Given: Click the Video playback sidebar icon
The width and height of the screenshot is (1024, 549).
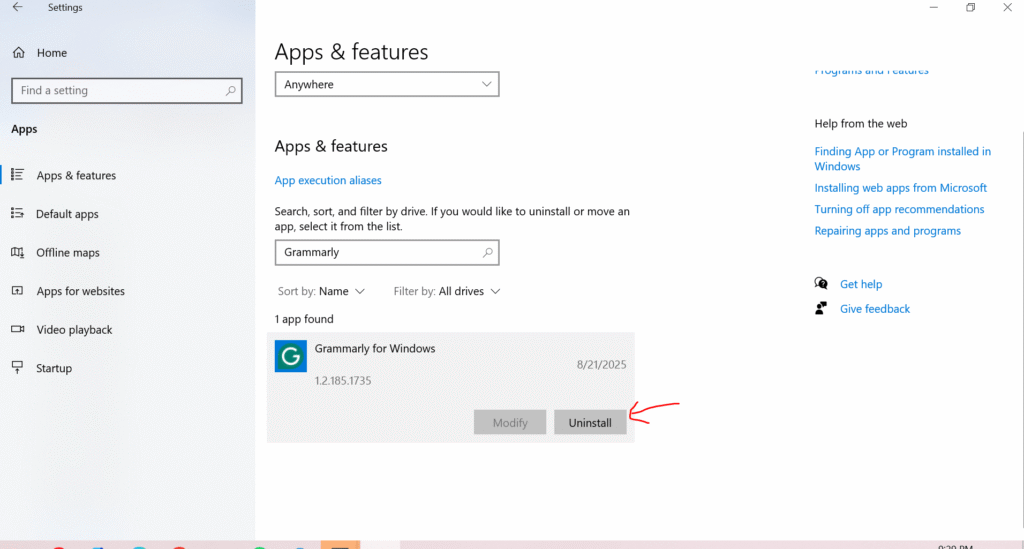Looking at the screenshot, I should (x=17, y=330).
